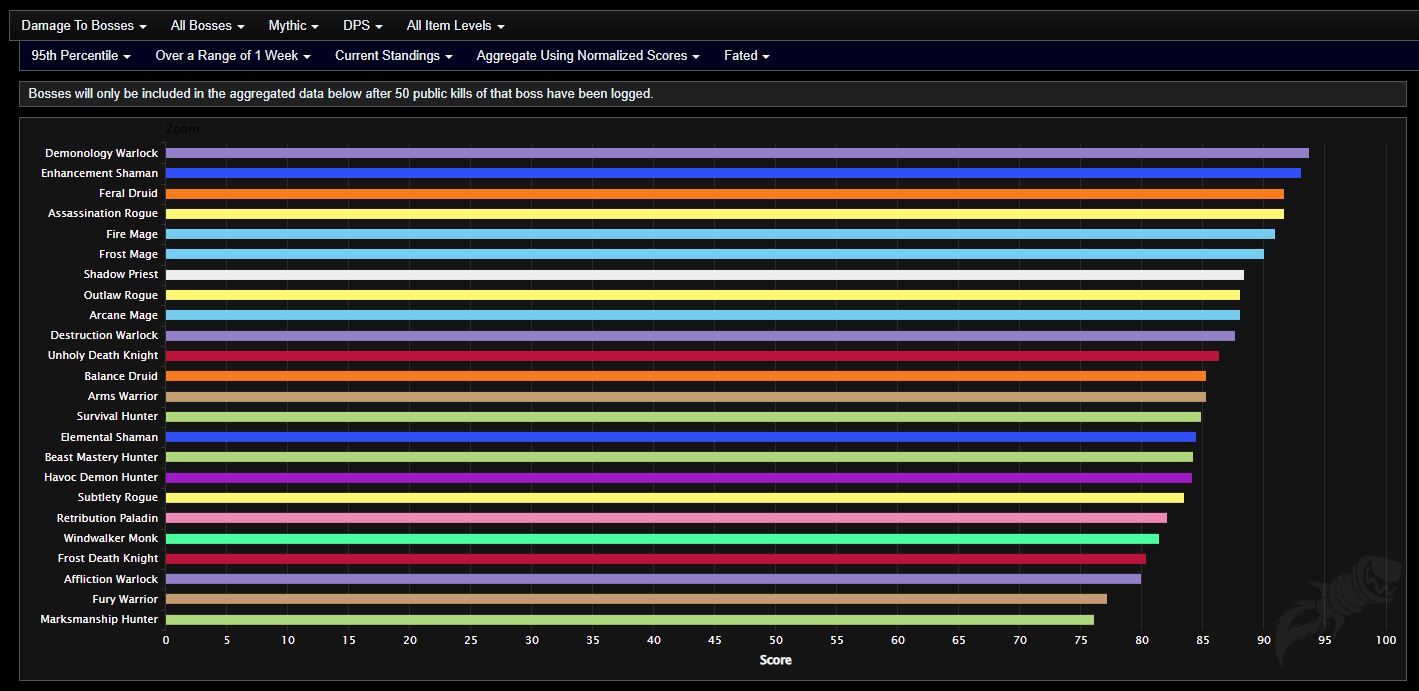Expand the Over a Range of 1 Week dropdown
This screenshot has height=691, width=1419.
[x=232, y=56]
